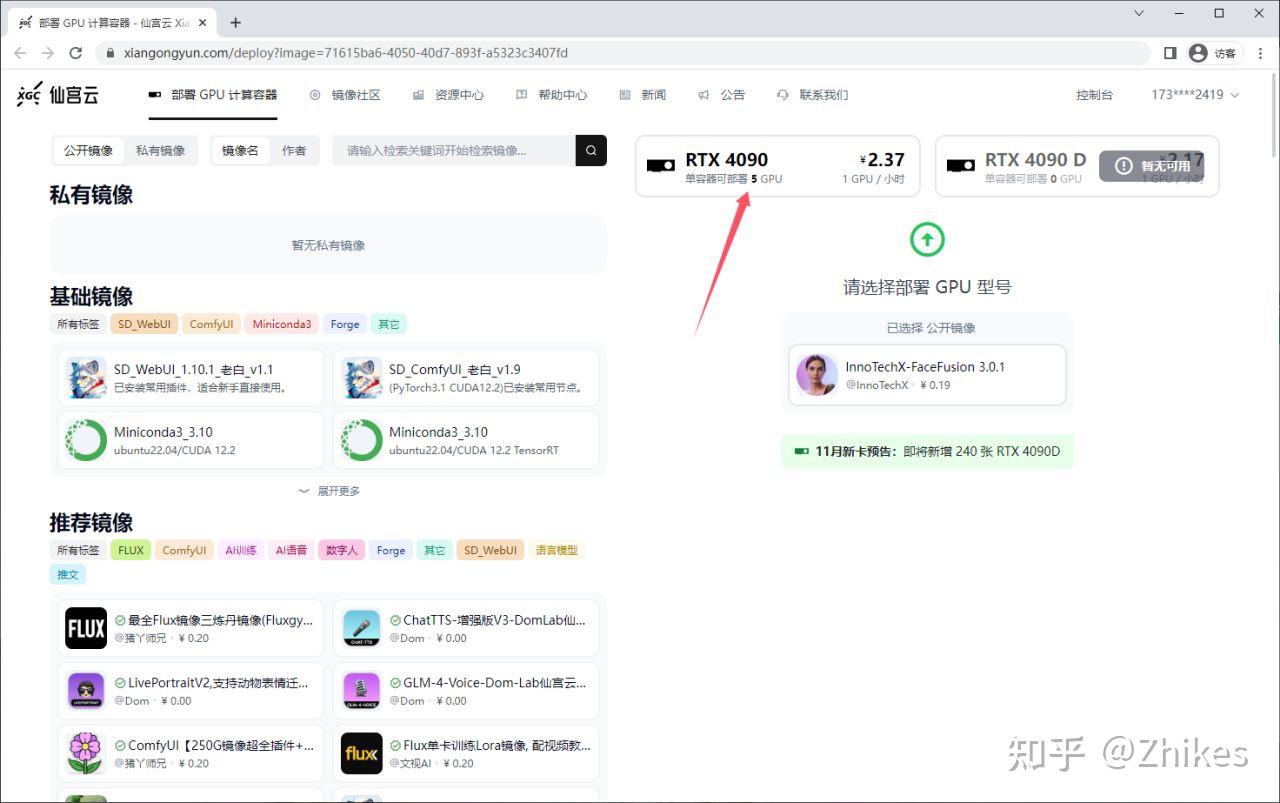Click the site info lock icon
Screen dimensions: 1280x803
[109, 53]
